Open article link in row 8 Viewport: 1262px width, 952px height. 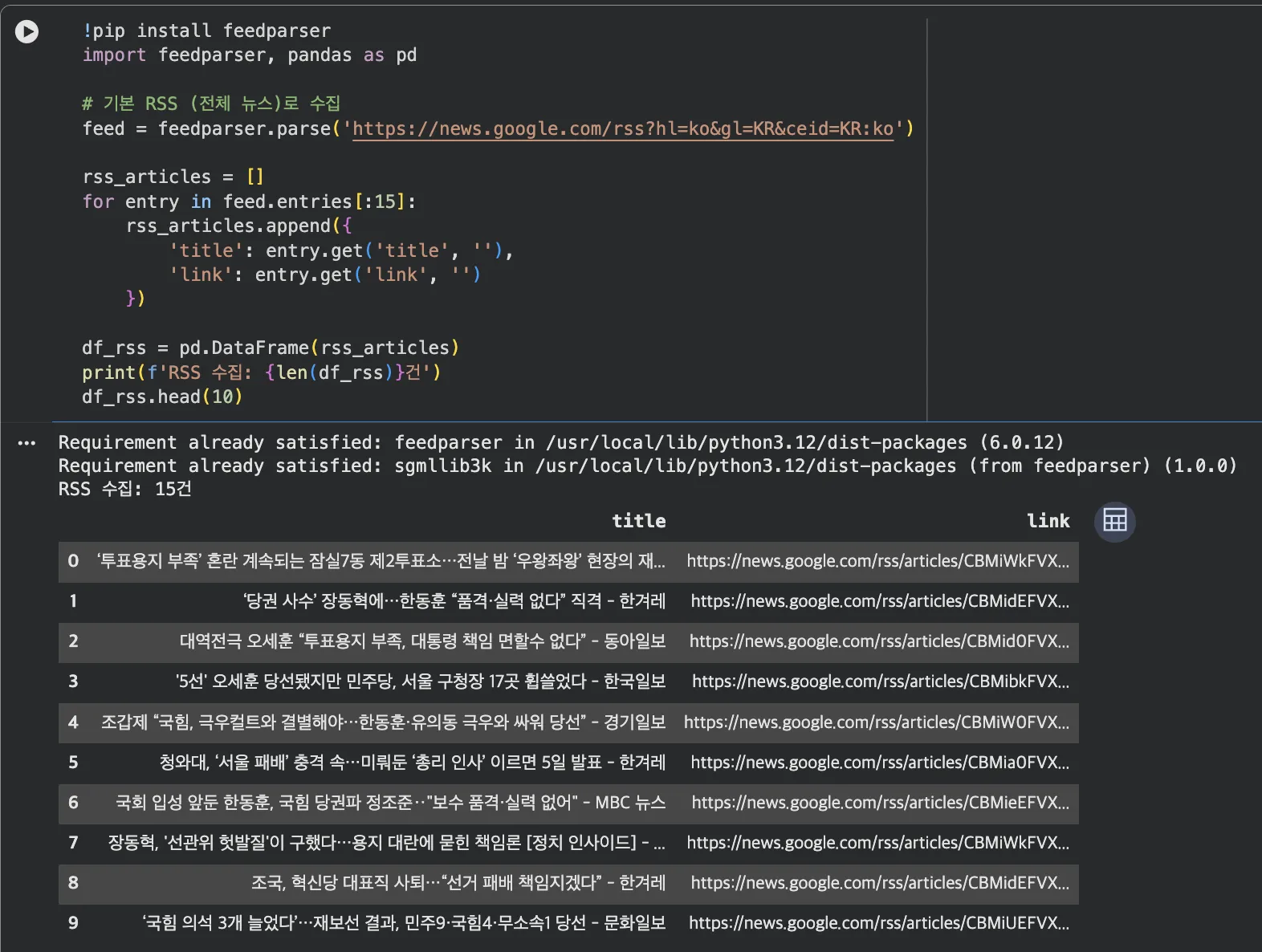click(879, 883)
